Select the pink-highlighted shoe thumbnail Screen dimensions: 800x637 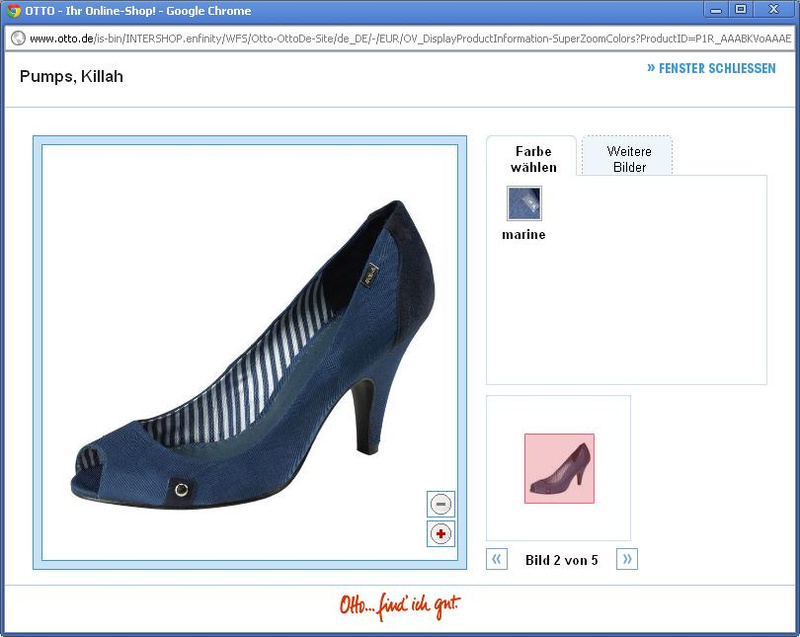click(x=559, y=468)
